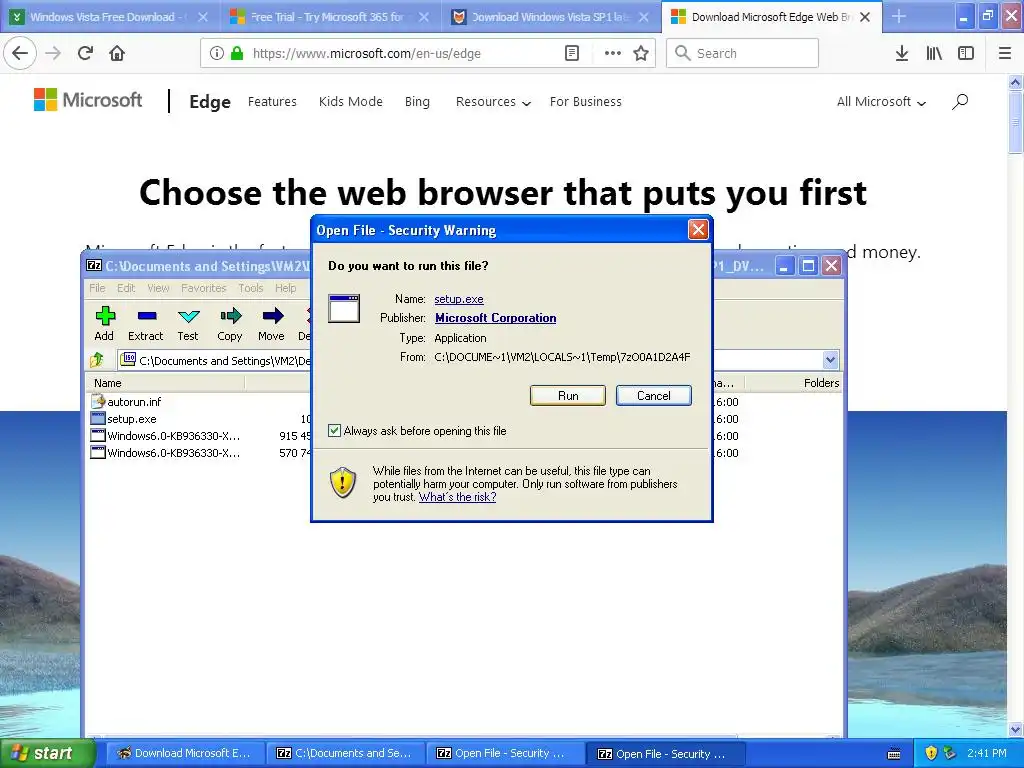This screenshot has height=768, width=1024.
Task: Select first Windows6.0-KB936330 file, 915 size
Action: coord(166,436)
